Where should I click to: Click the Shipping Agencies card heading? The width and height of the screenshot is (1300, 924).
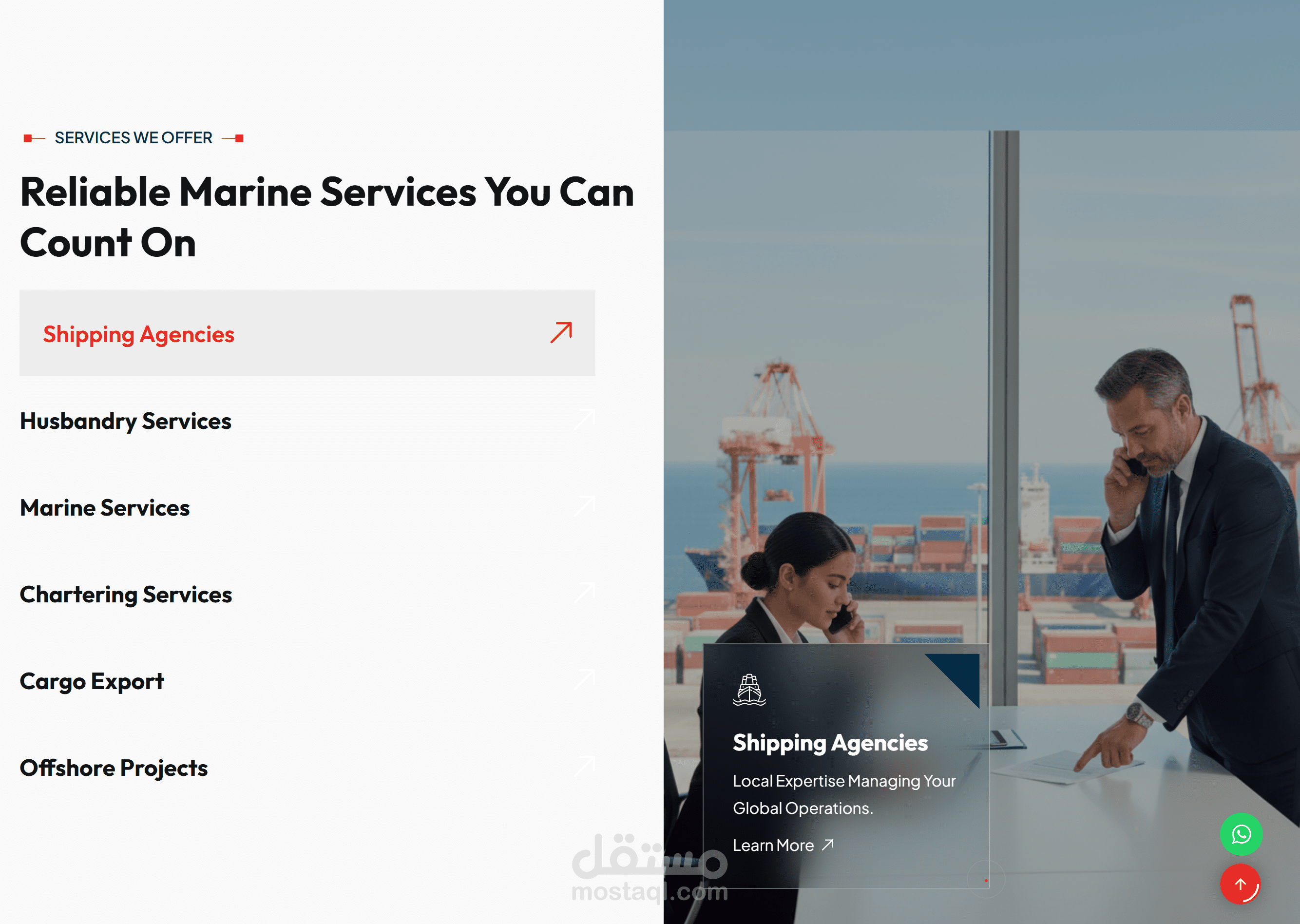pyautogui.click(x=830, y=743)
